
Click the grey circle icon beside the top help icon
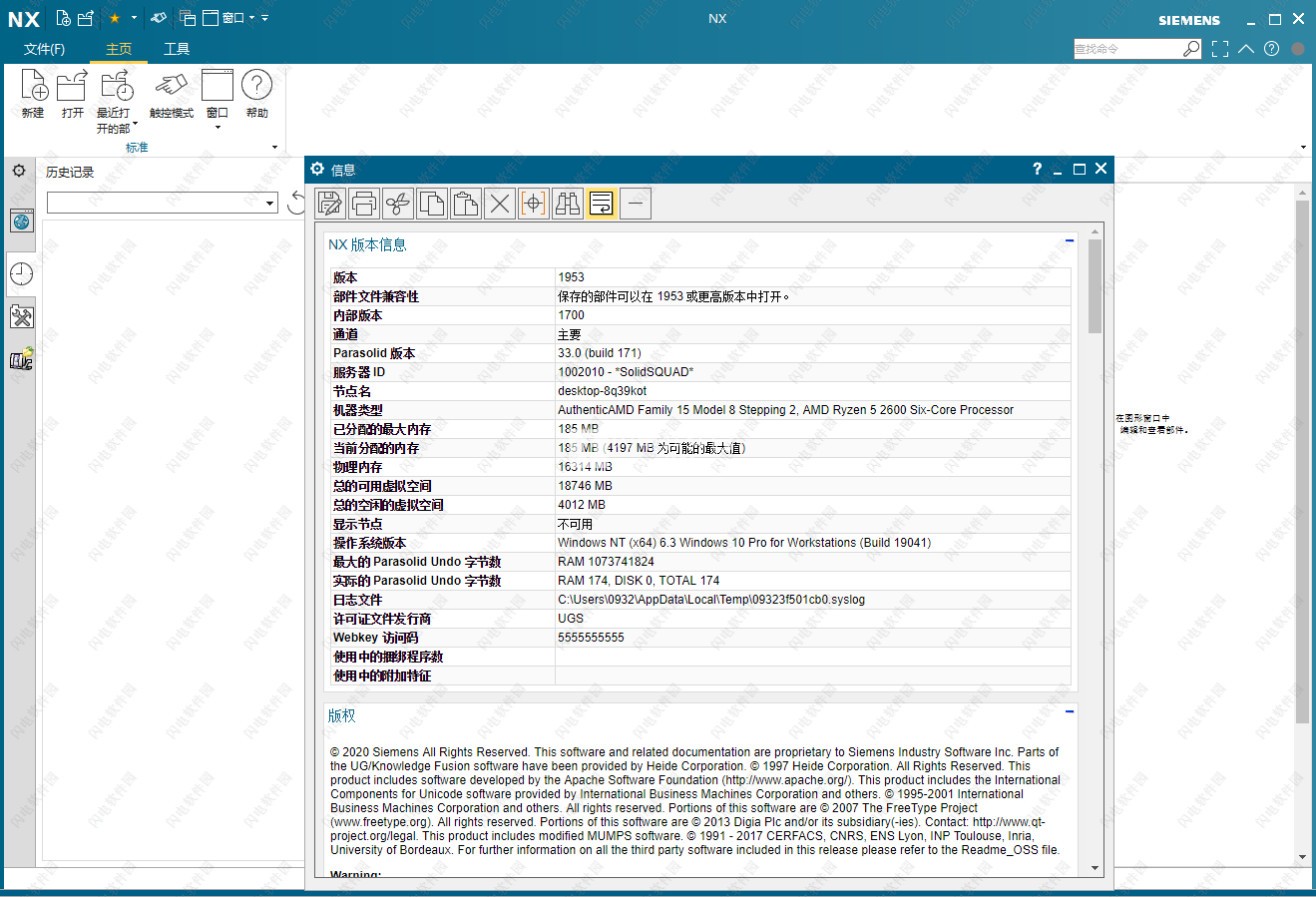coord(1298,49)
